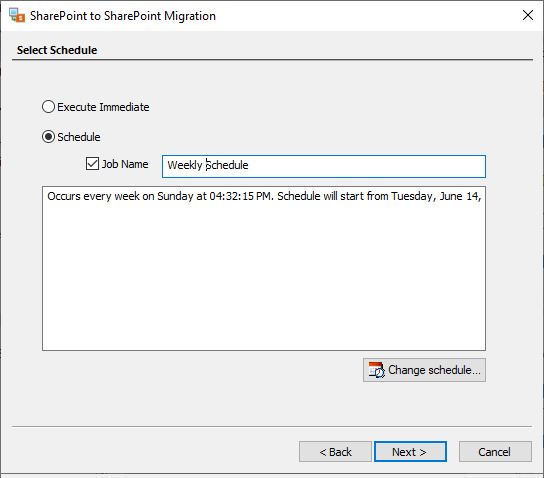Click empty area of schedule description box
544x478 pixels.
264,278
